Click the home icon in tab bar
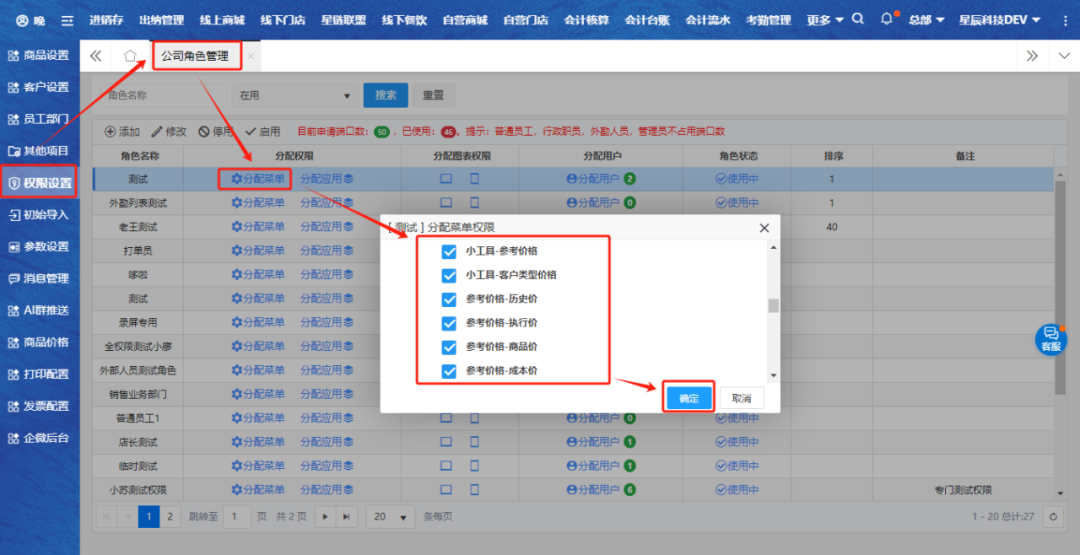Image resolution: width=1080 pixels, height=555 pixels. 130,56
